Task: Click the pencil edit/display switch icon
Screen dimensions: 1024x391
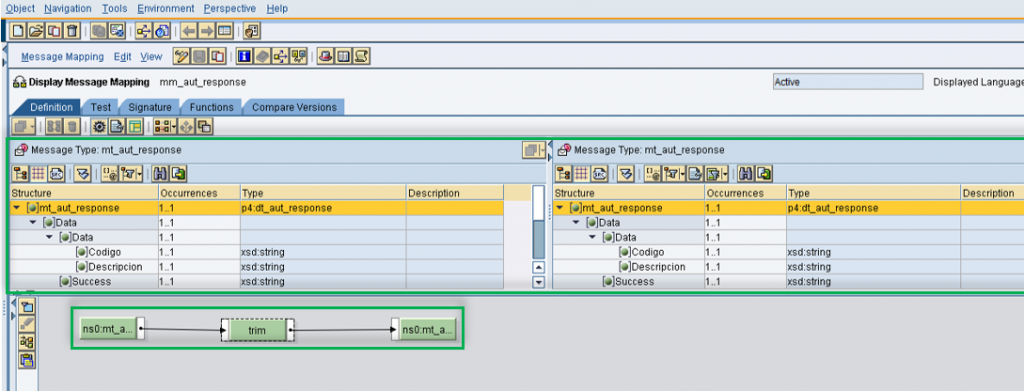Action: point(182,57)
